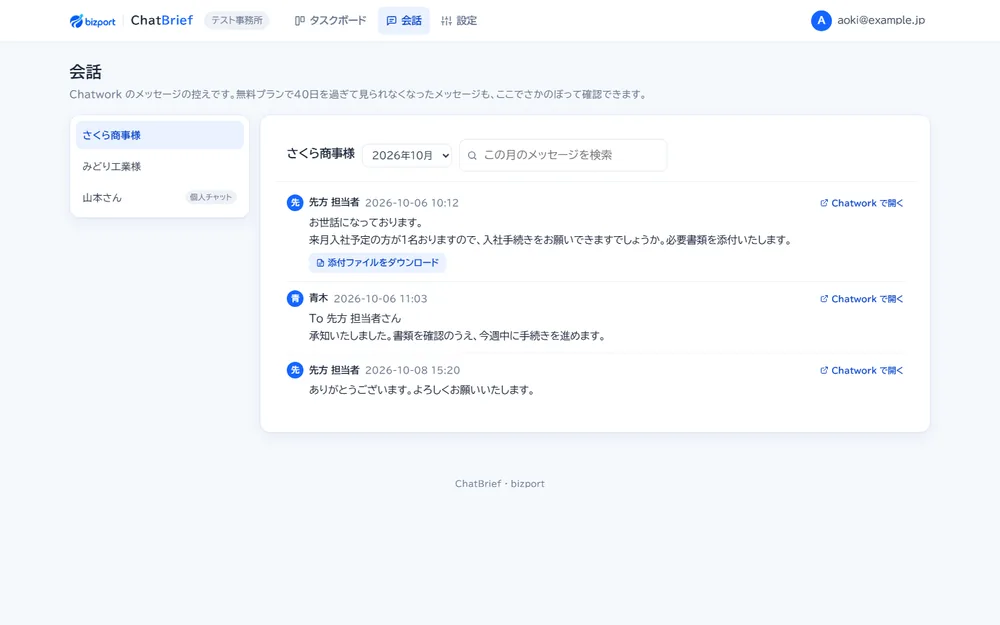Click the user avatar A icon

coord(821,20)
